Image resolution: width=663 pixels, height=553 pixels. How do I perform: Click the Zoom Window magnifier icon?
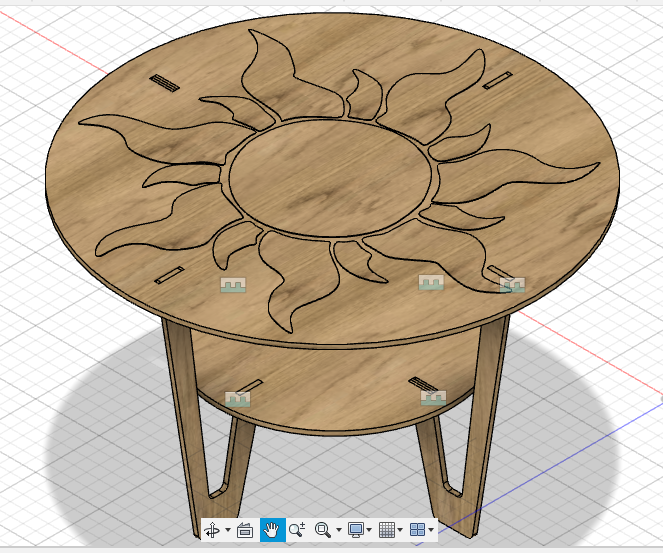point(323,530)
